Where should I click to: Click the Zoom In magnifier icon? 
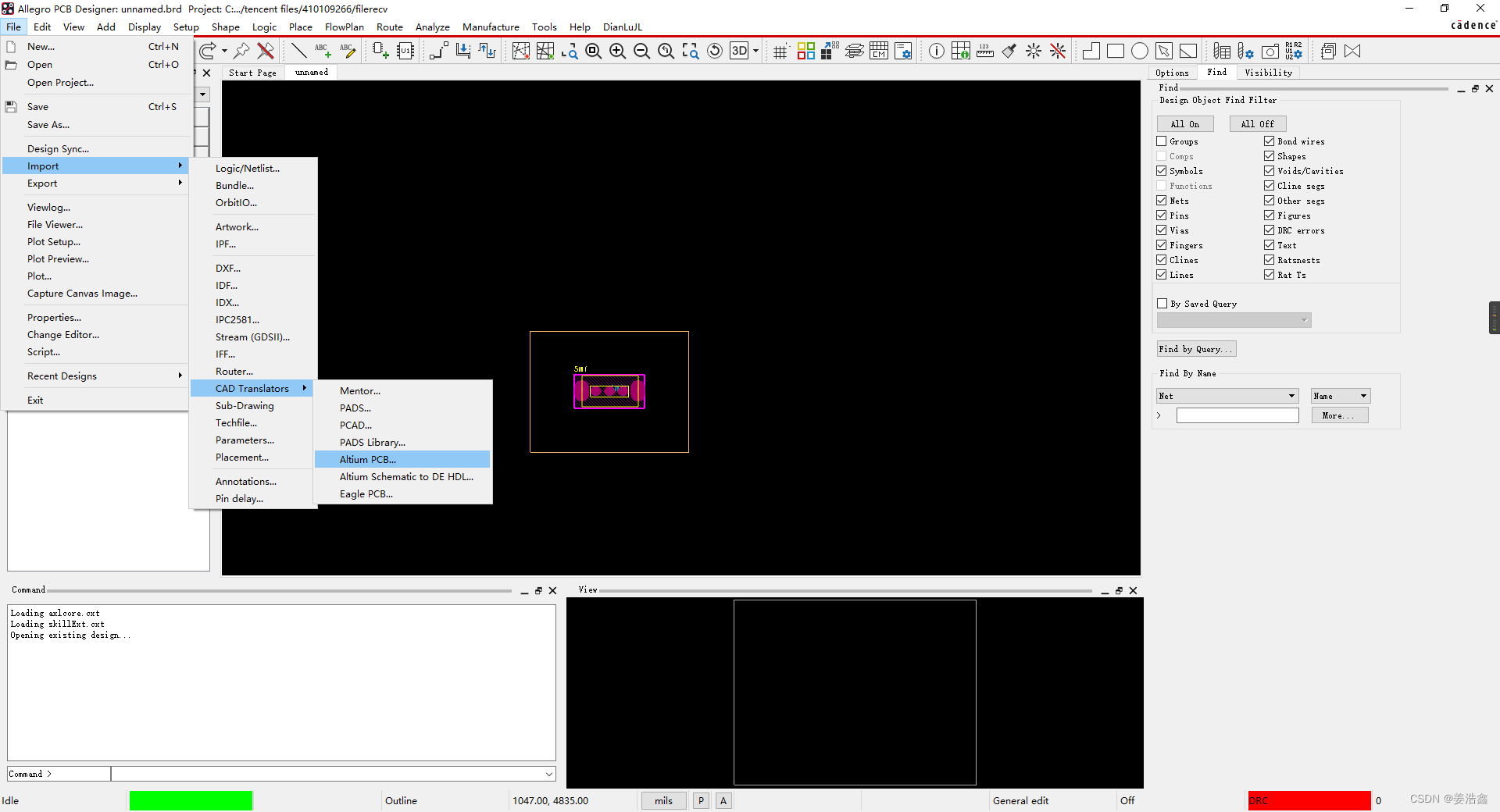[x=617, y=52]
